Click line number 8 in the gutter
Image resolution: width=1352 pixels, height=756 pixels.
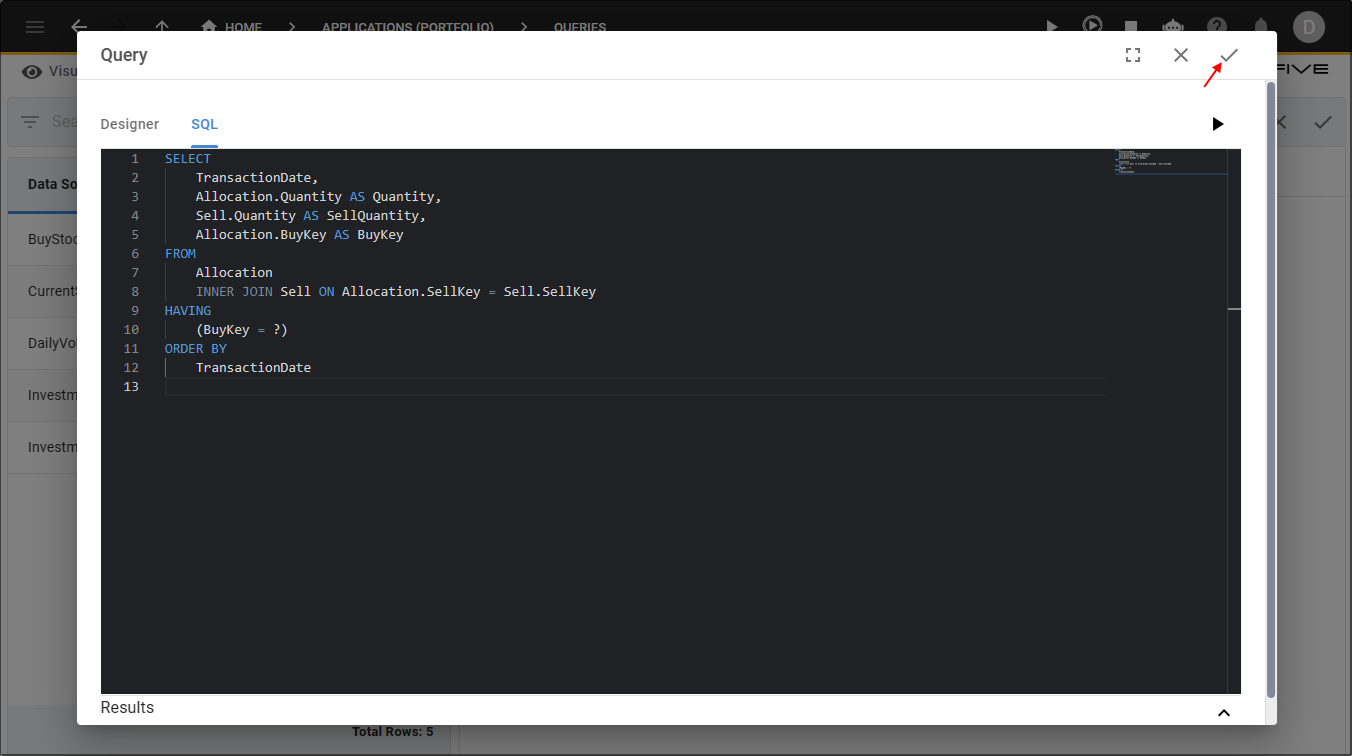[135, 292]
